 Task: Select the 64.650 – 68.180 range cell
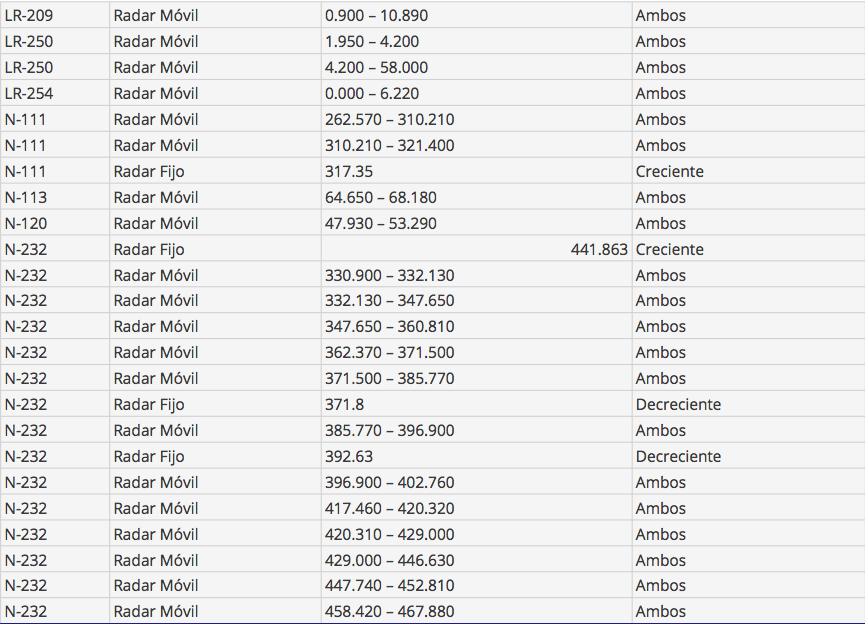380,198
